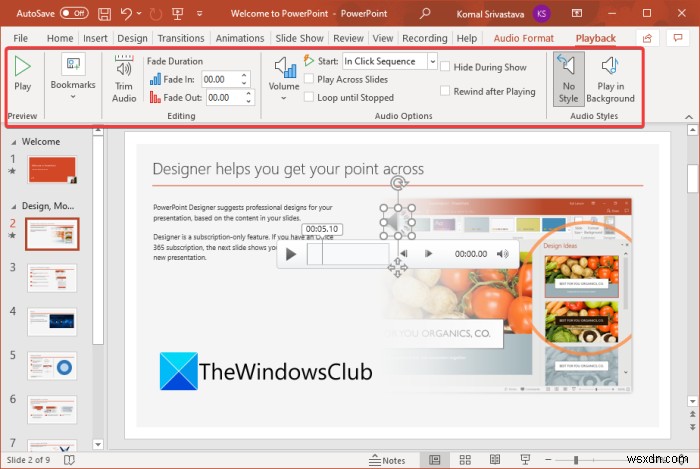Open the Bookmarks tool
700x469 pixels.
73,77
